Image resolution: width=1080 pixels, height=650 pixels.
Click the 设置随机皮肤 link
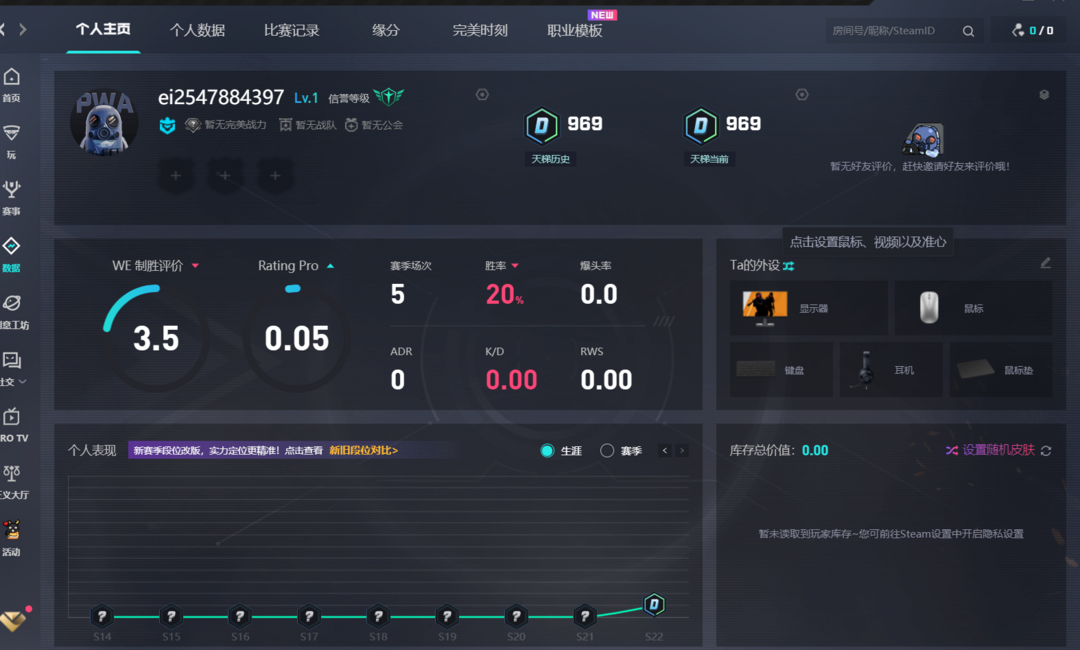(x=998, y=450)
